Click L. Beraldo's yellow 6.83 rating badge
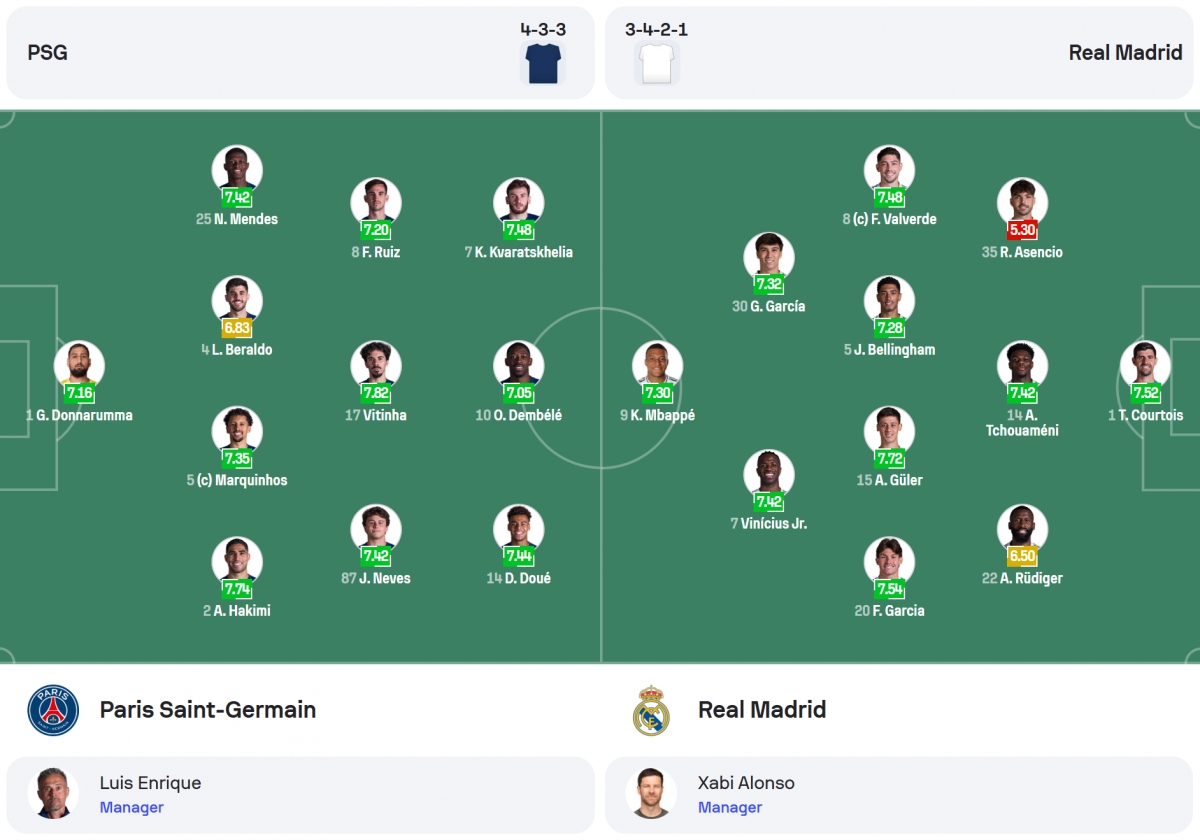Viewport: 1200px width, 840px height. 237,328
